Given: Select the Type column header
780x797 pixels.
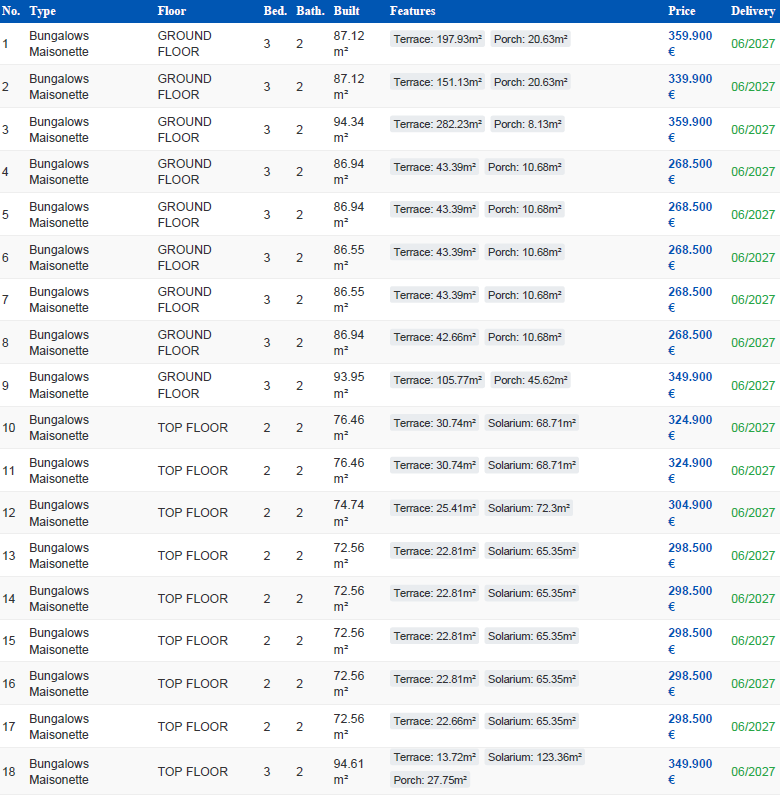Looking at the screenshot, I should pos(42,11).
